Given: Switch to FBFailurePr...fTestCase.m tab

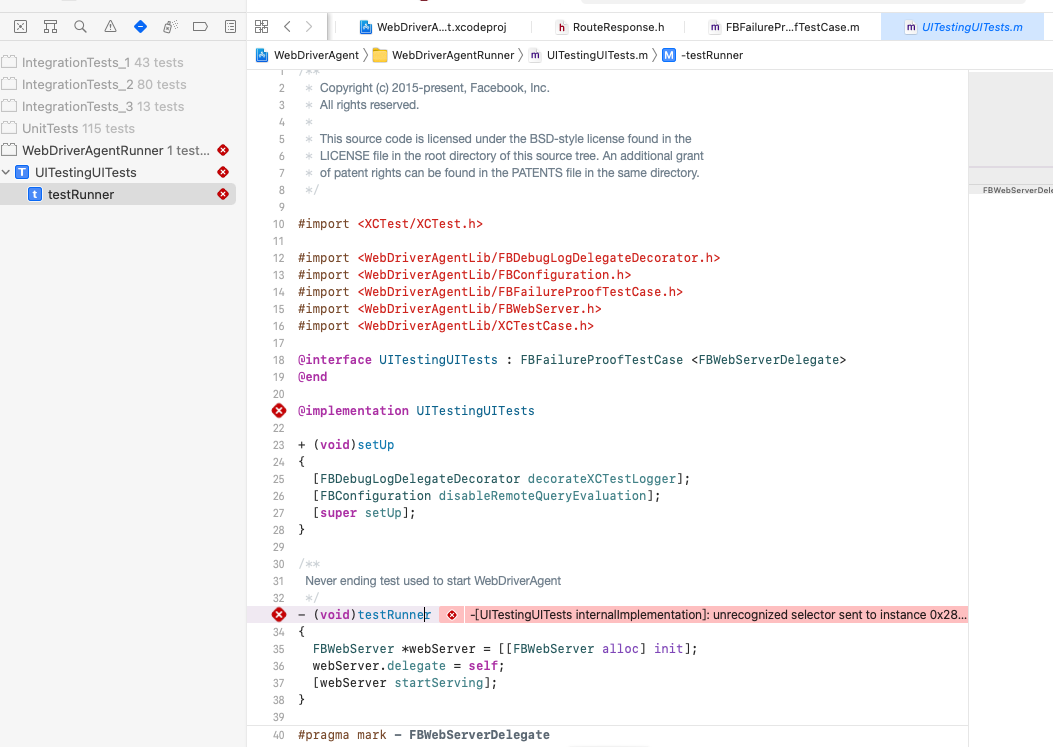Looking at the screenshot, I should click(784, 27).
